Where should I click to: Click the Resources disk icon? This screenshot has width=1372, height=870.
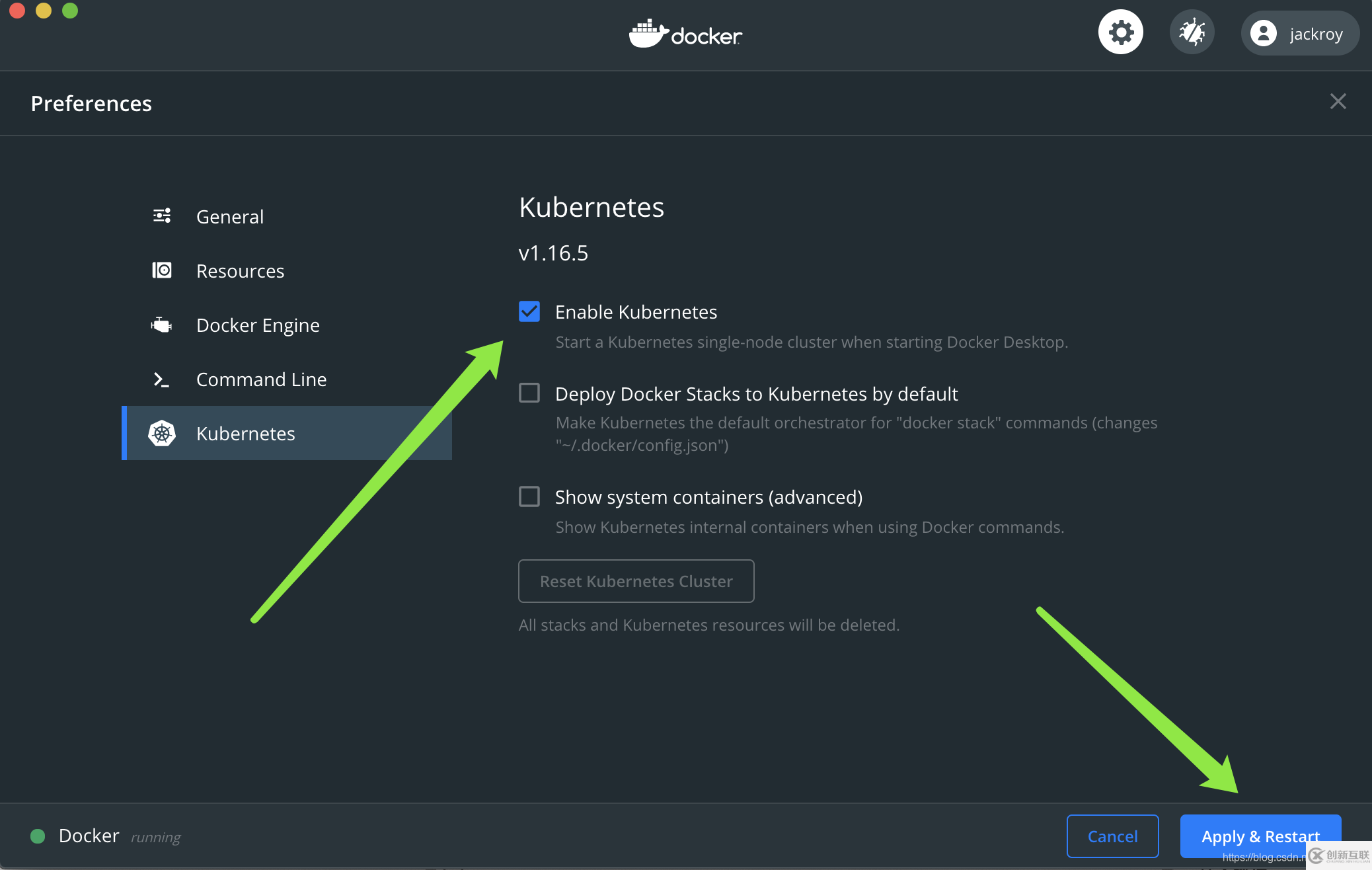(162, 270)
